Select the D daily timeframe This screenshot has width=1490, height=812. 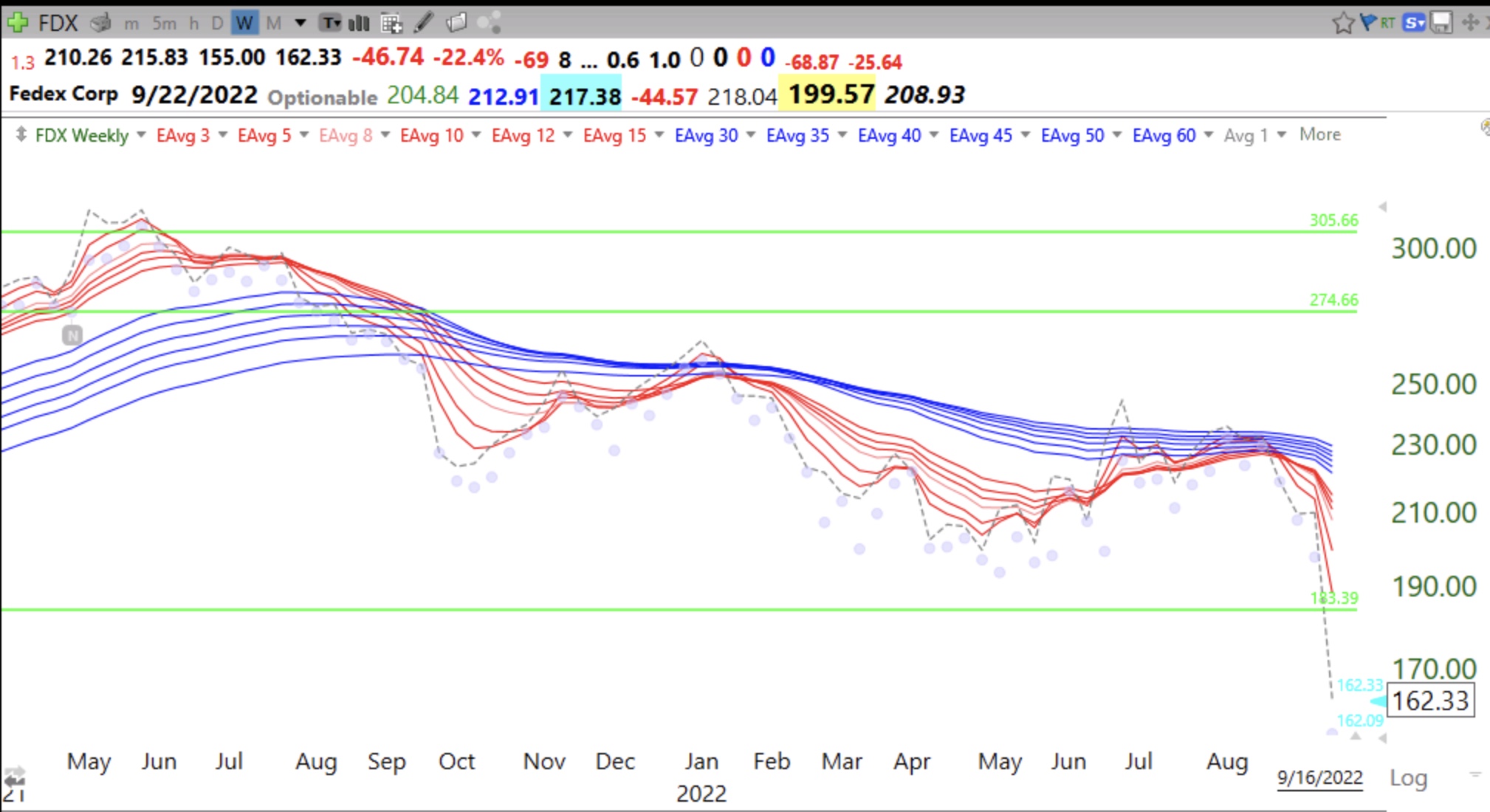[217, 24]
